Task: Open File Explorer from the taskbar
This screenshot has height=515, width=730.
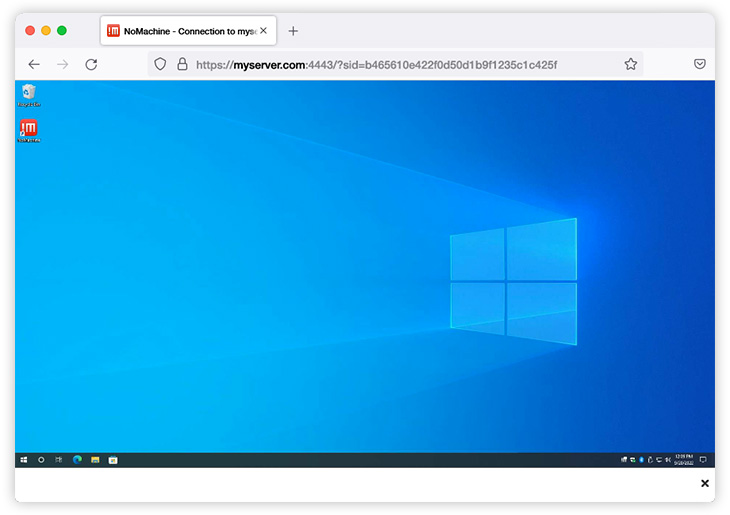Action: tap(95, 460)
